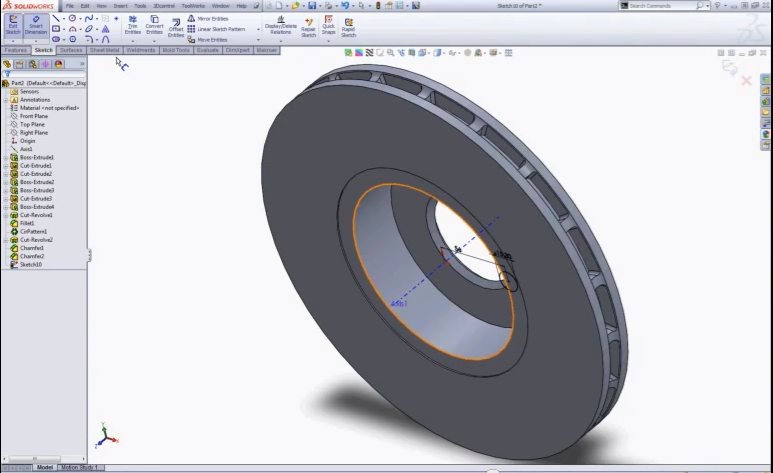
Task: Click Mirror Entities in the ribbon
Action: tap(208, 18)
